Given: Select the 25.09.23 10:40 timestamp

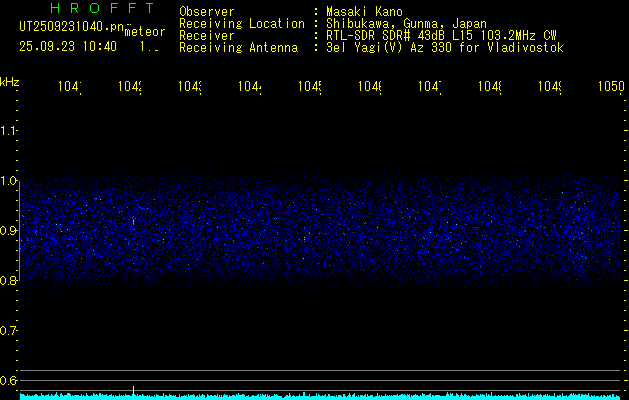Looking at the screenshot, I should click(x=67, y=46).
